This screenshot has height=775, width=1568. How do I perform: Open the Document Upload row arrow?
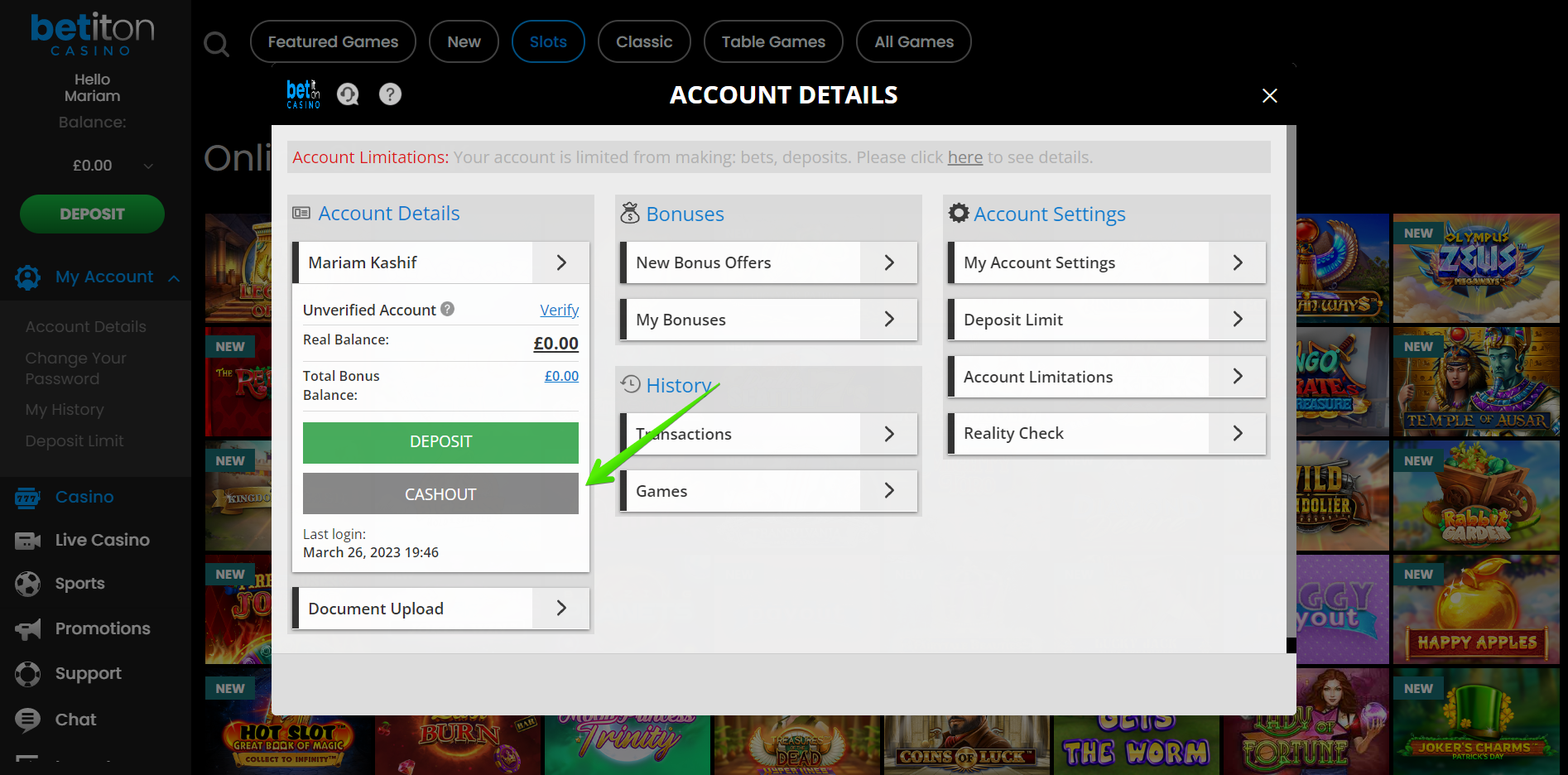(561, 608)
